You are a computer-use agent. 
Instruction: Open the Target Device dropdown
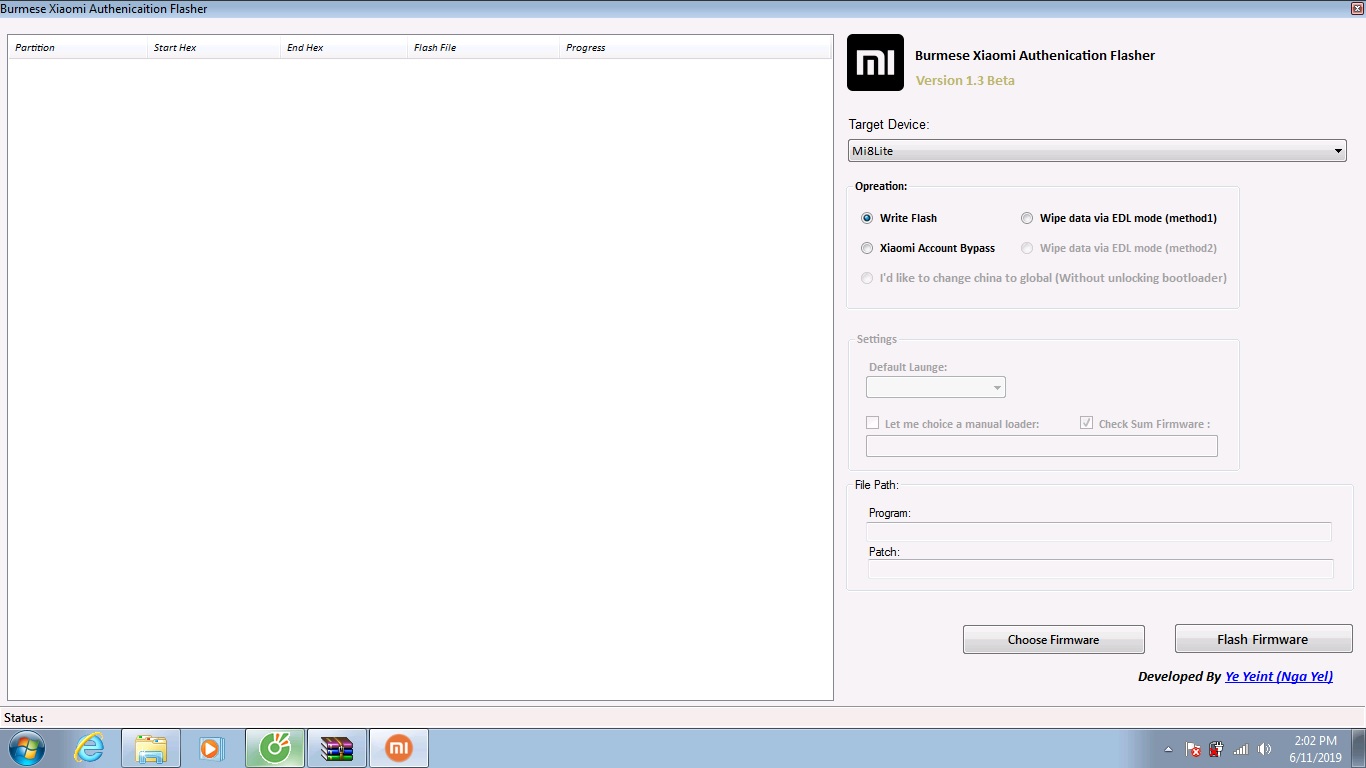tap(1097, 151)
